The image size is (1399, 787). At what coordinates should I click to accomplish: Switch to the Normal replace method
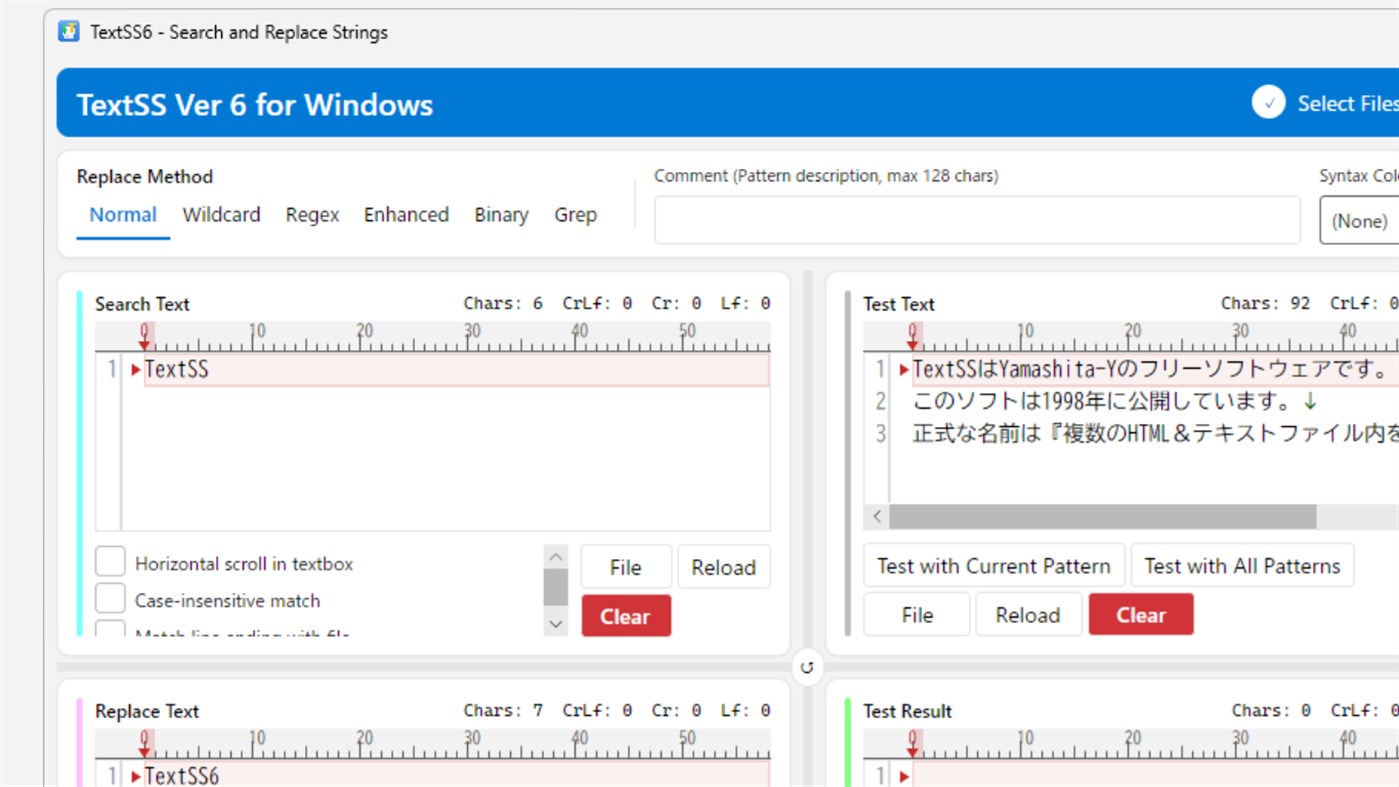click(x=123, y=215)
